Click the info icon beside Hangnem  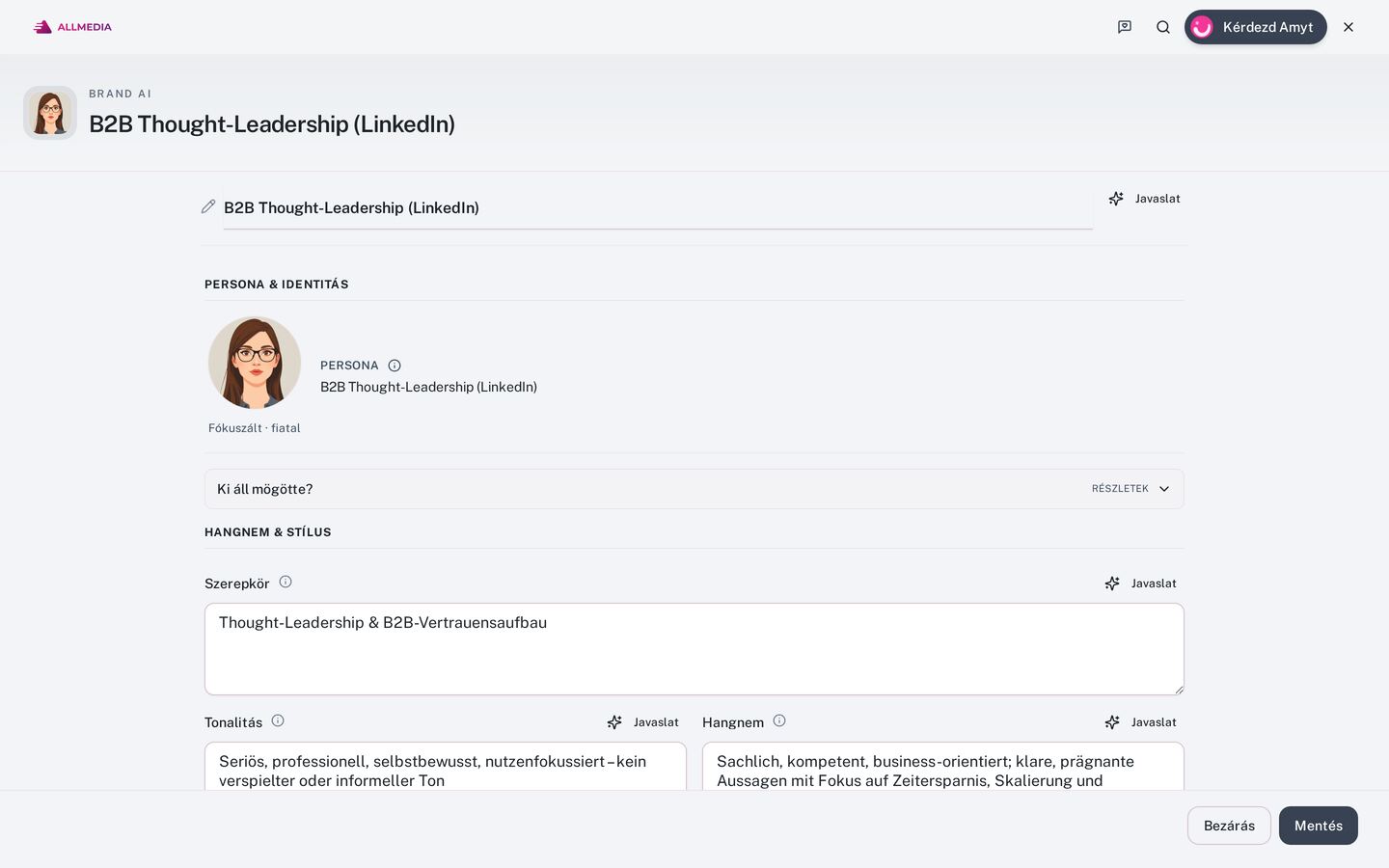tap(779, 720)
